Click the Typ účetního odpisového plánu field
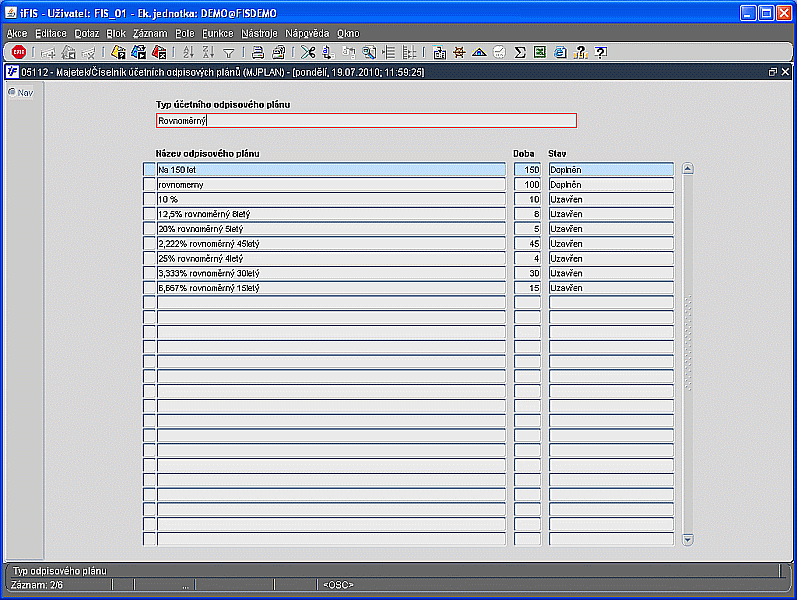797x600 pixels. pos(366,121)
